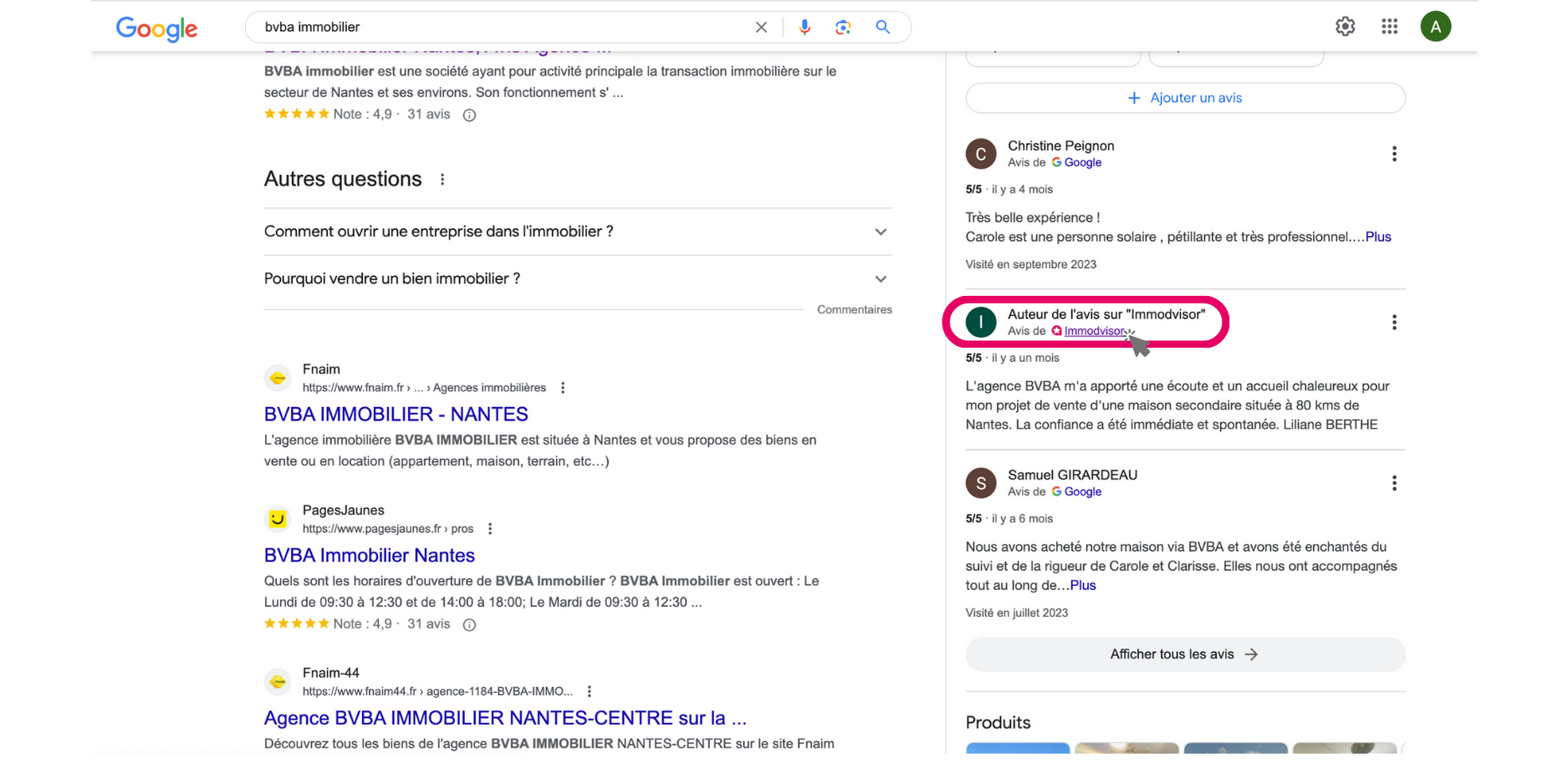Expand Christine Peignon review with Plus
The height and width of the screenshot is (784, 1568).
tap(1378, 237)
